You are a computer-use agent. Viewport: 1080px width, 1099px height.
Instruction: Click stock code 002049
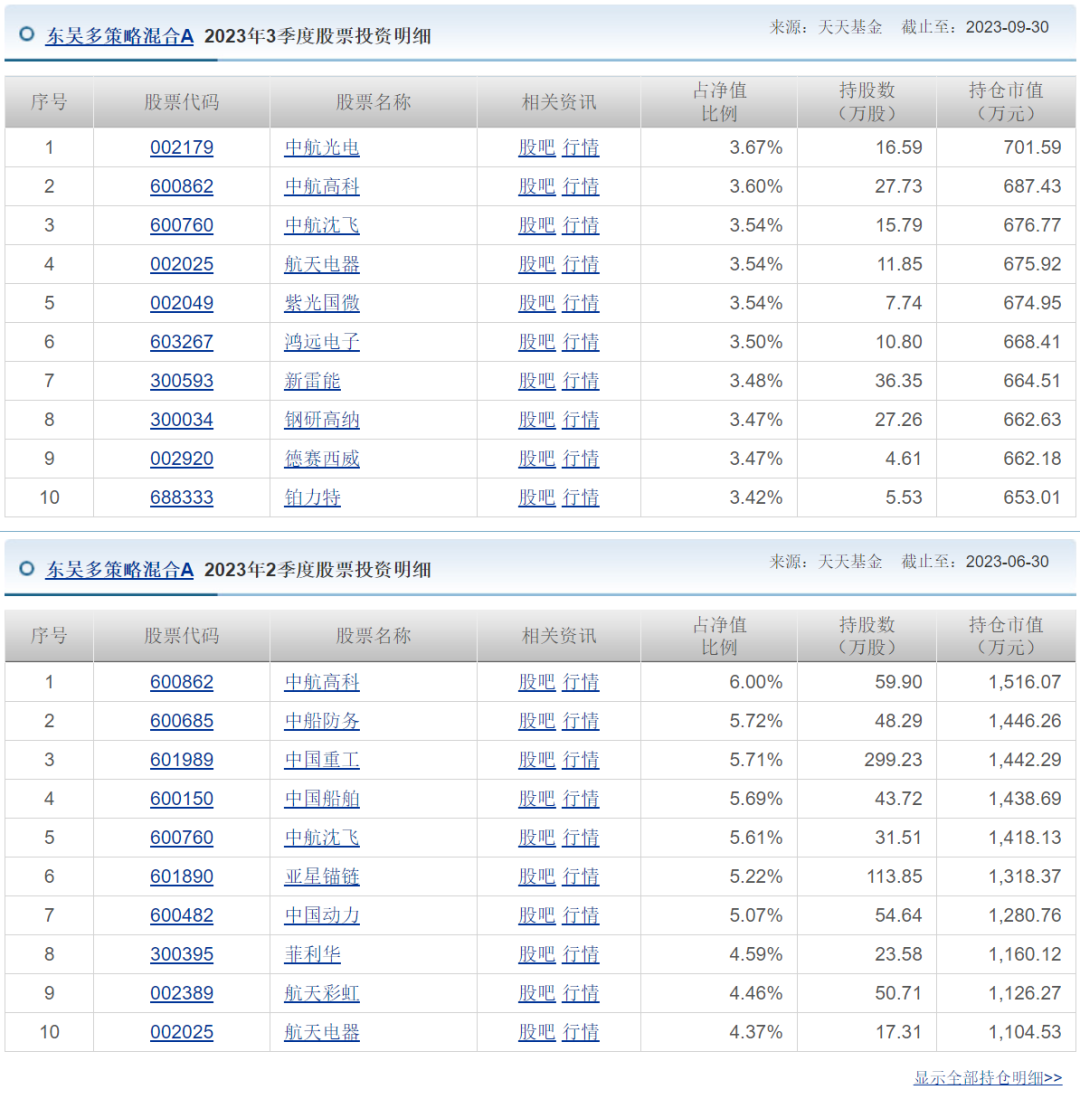click(182, 303)
